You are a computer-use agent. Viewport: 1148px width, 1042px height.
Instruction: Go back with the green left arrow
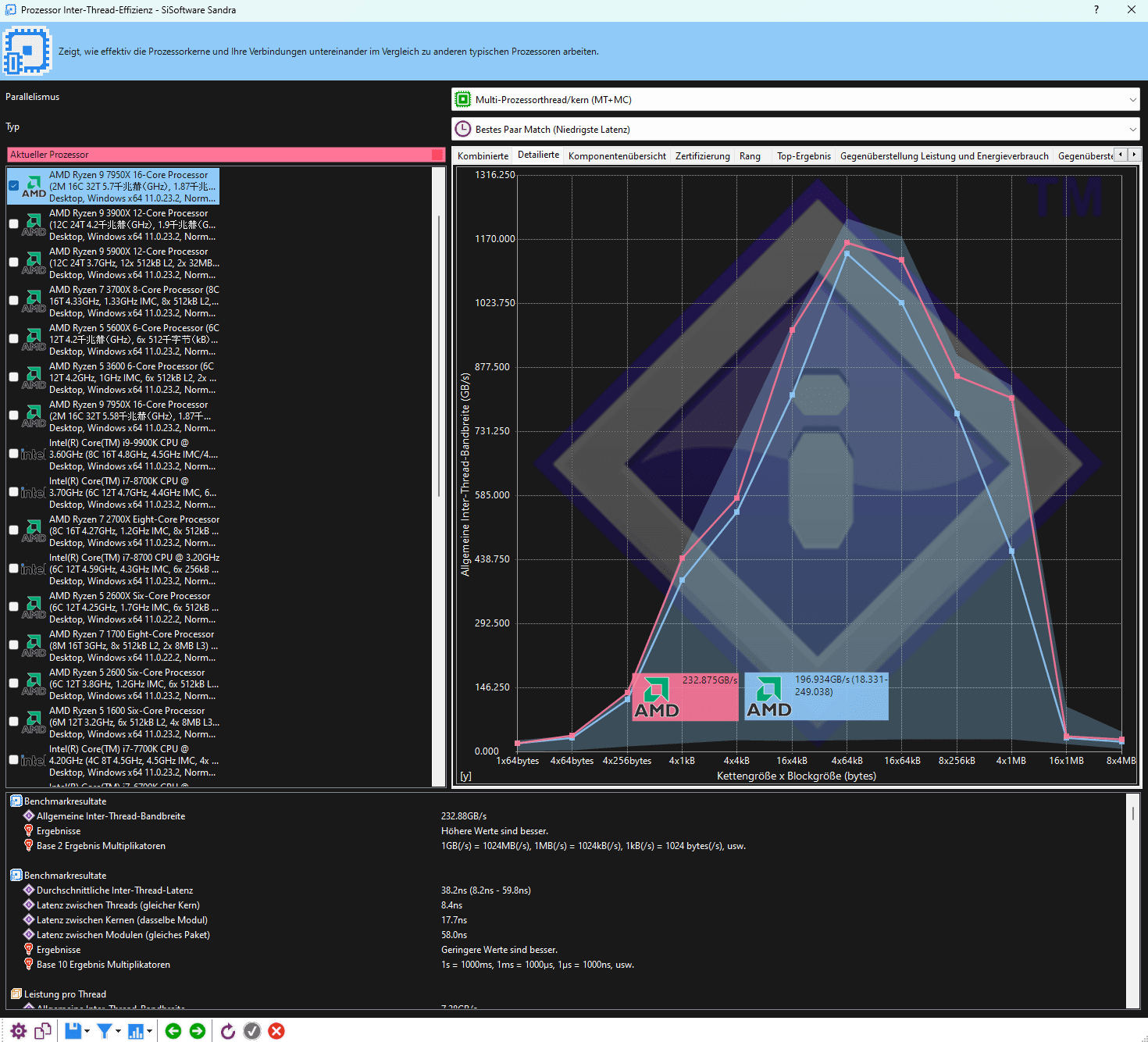point(173,1031)
